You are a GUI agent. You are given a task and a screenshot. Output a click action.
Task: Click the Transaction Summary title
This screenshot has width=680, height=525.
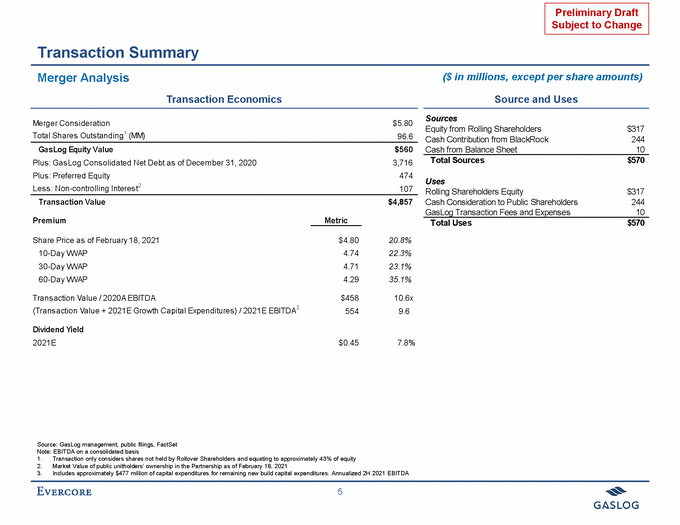[117, 52]
